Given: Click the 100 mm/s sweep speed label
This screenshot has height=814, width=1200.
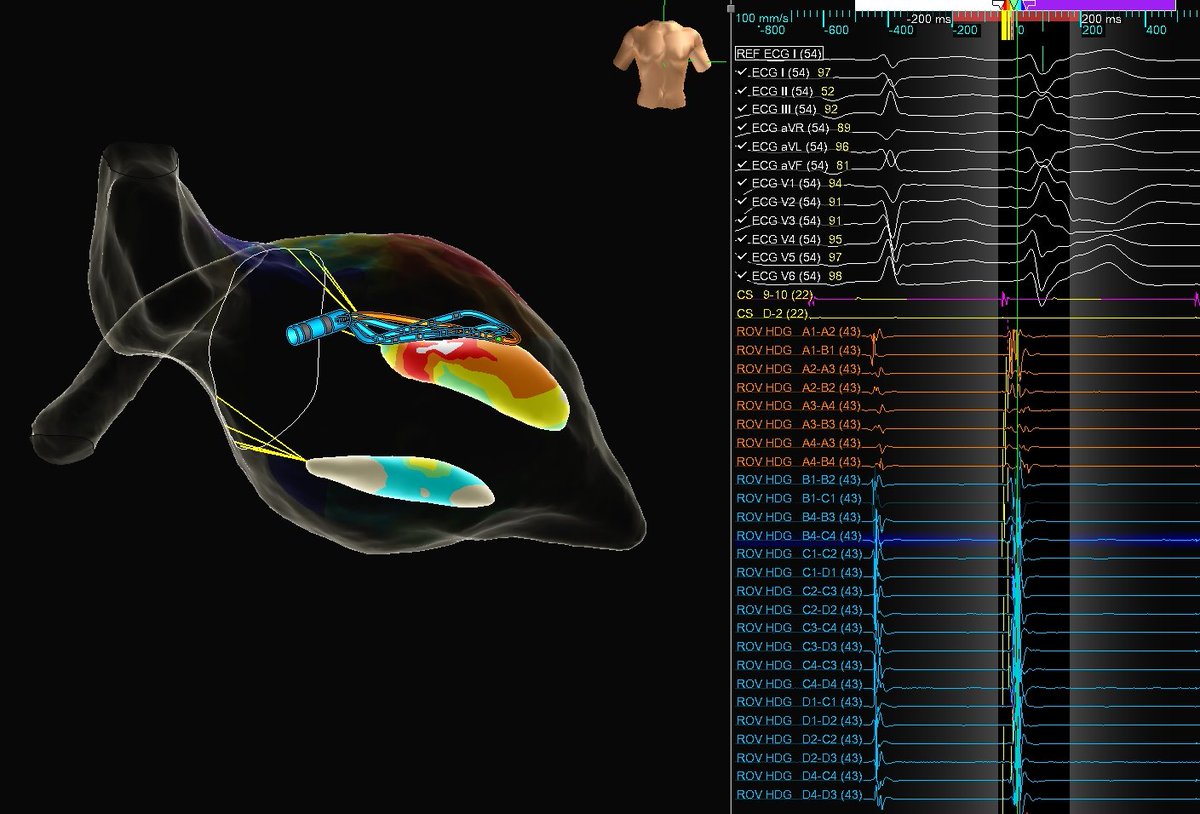Looking at the screenshot, I should (x=762, y=18).
